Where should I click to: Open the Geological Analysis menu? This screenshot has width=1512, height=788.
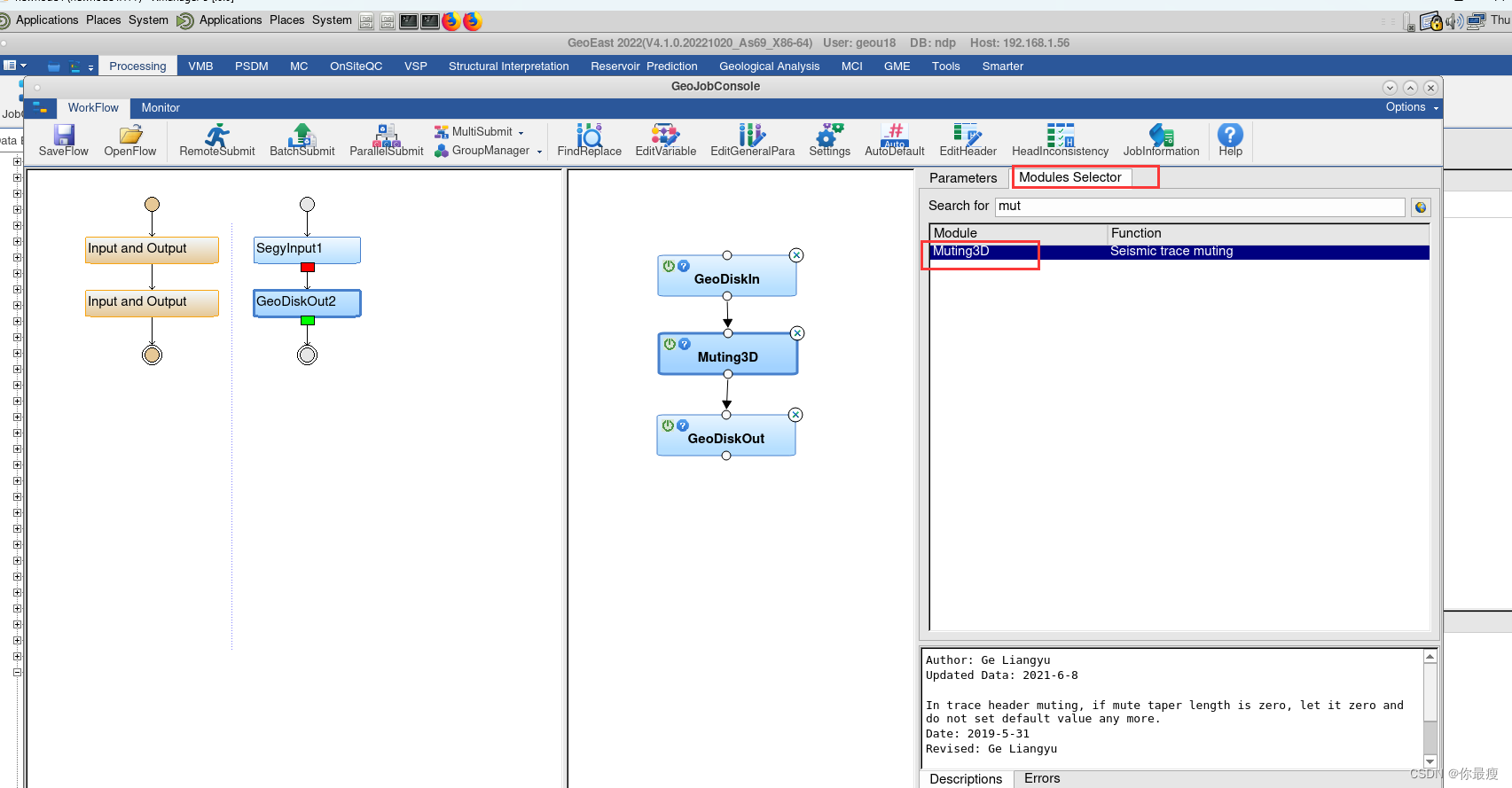pos(770,66)
